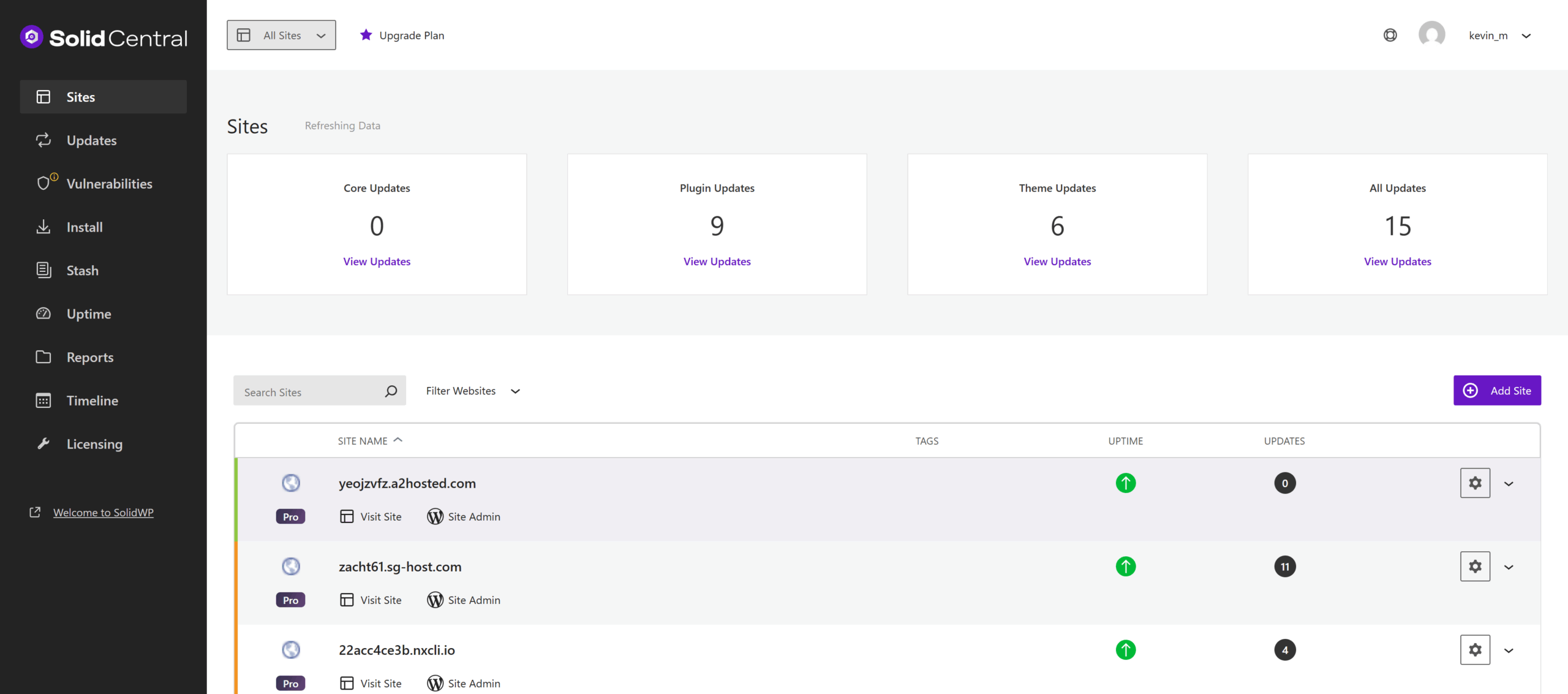This screenshot has width=1568, height=694.
Task: Select the Sites menu item
Action: [80, 97]
